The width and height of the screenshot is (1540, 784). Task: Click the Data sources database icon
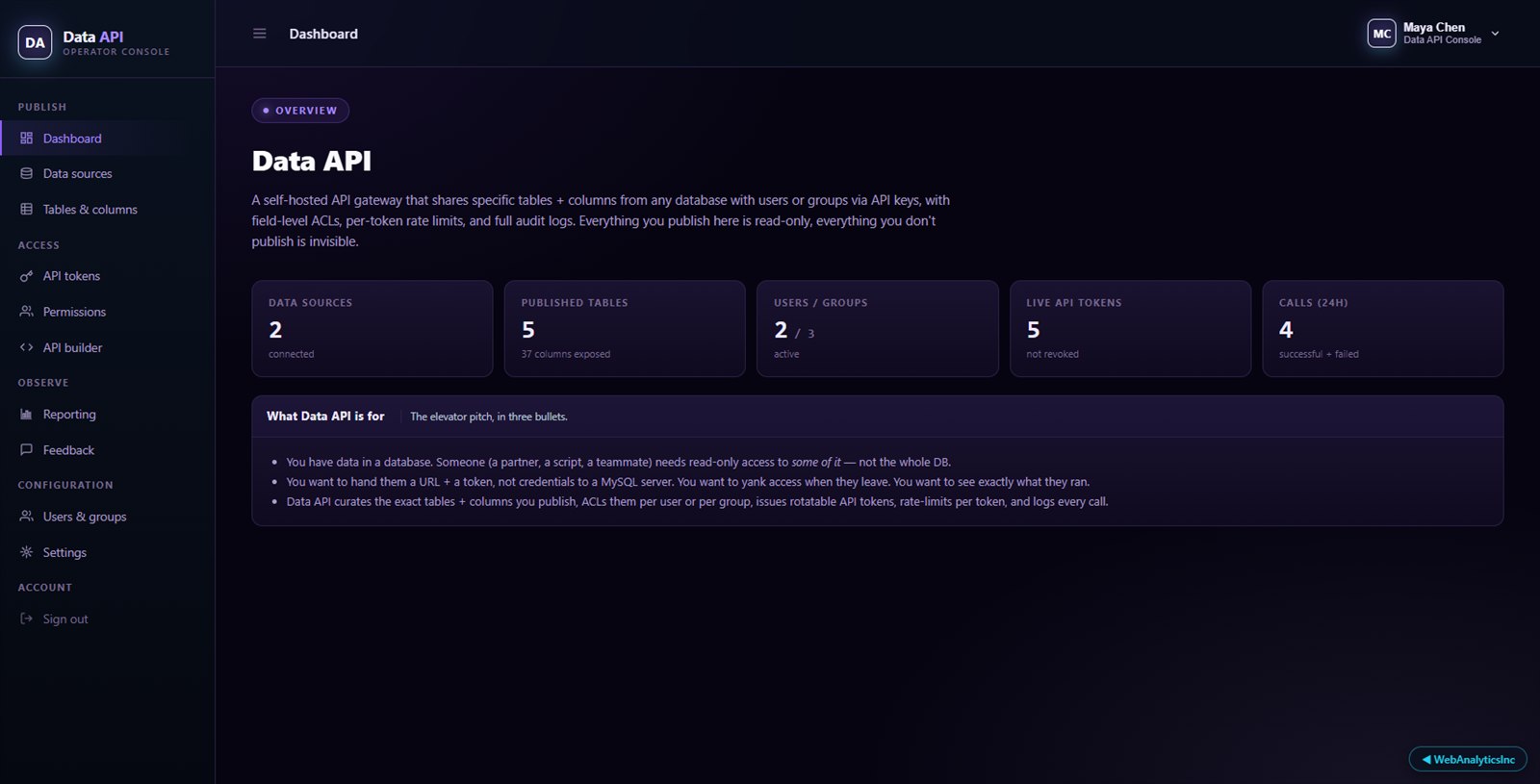[27, 174]
